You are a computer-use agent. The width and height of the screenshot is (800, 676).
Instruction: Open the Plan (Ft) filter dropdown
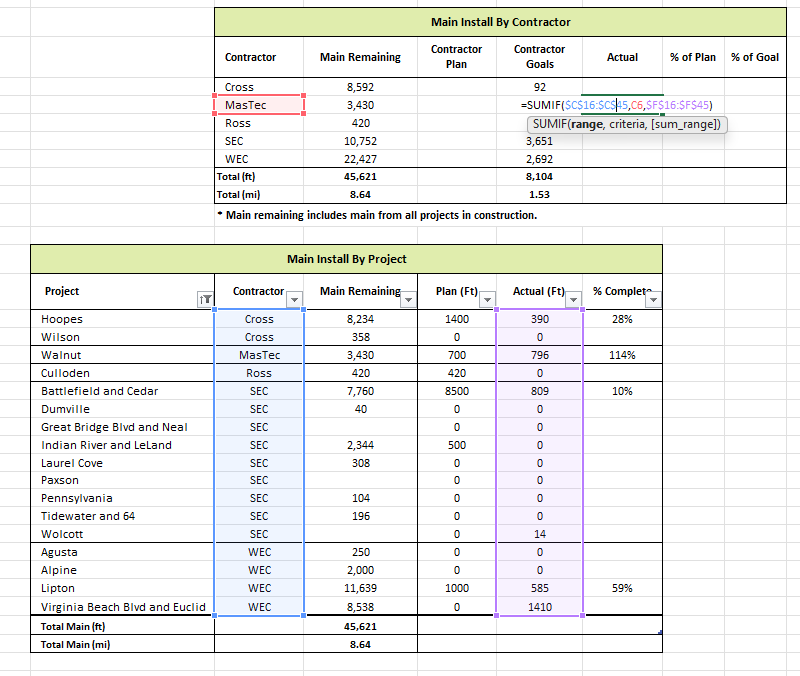pyautogui.click(x=487, y=299)
